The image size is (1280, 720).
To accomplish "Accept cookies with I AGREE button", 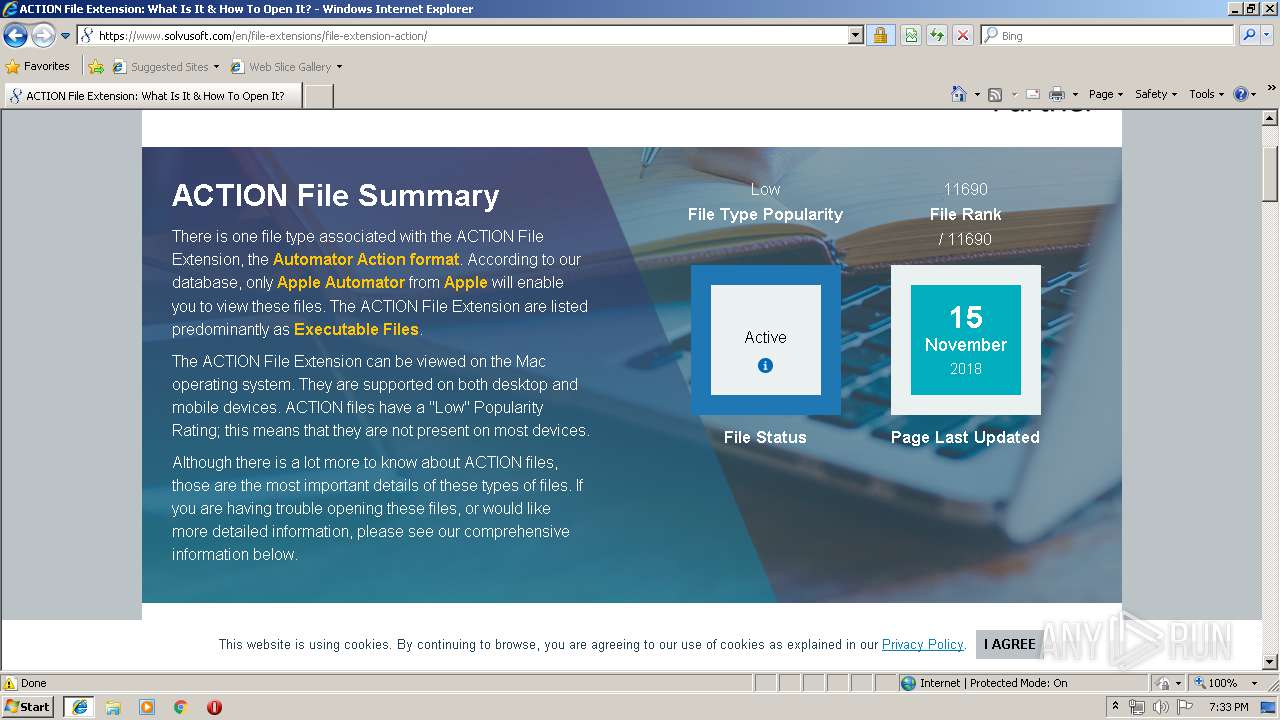I will [x=1009, y=644].
